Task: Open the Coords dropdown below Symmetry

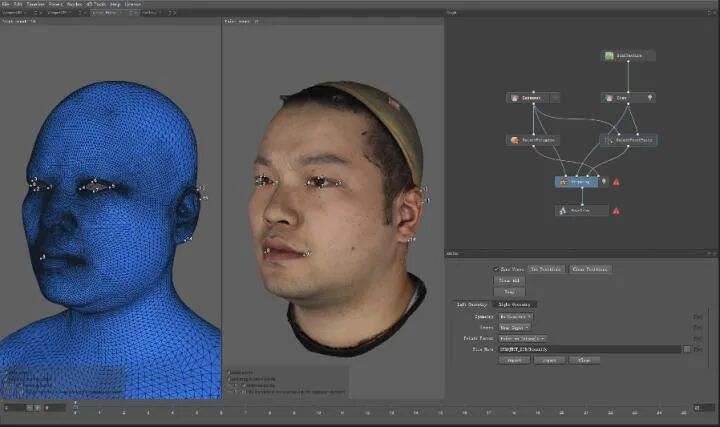Action: click(x=515, y=327)
